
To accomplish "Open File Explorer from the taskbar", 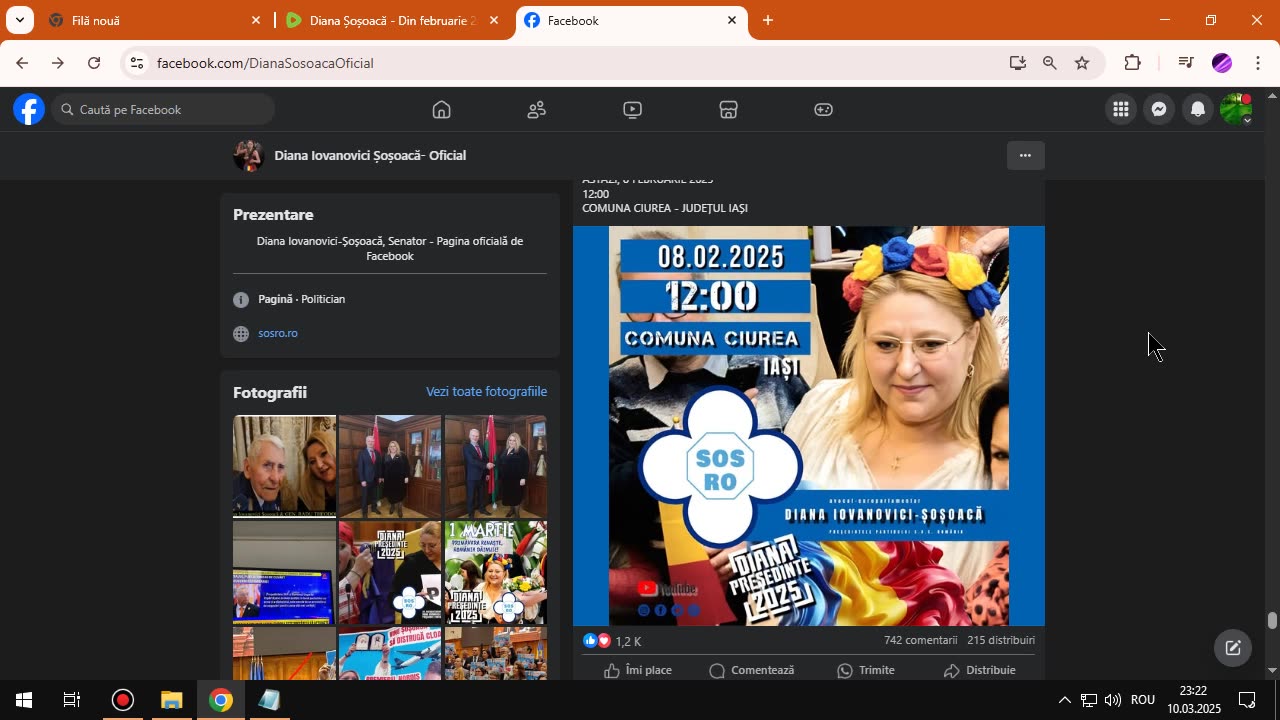I will [x=171, y=700].
